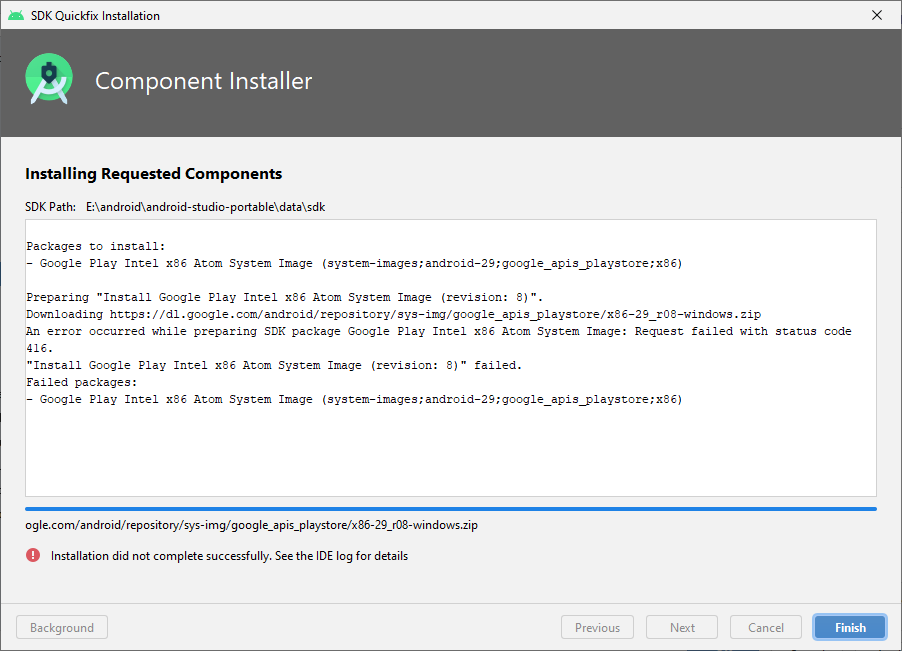
Task: Click the Finish button
Action: click(850, 627)
